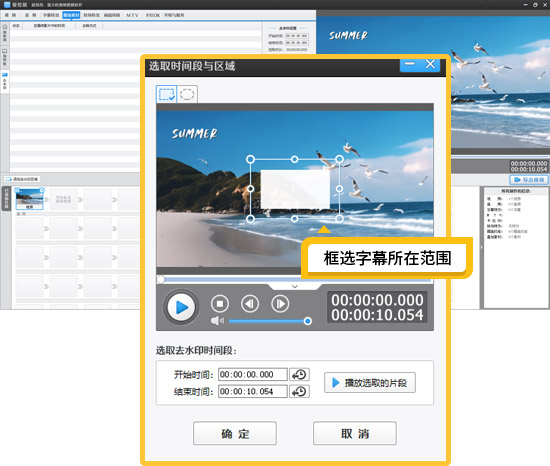Select the rectangular selection tool
The image size is (550, 466).
166,94
